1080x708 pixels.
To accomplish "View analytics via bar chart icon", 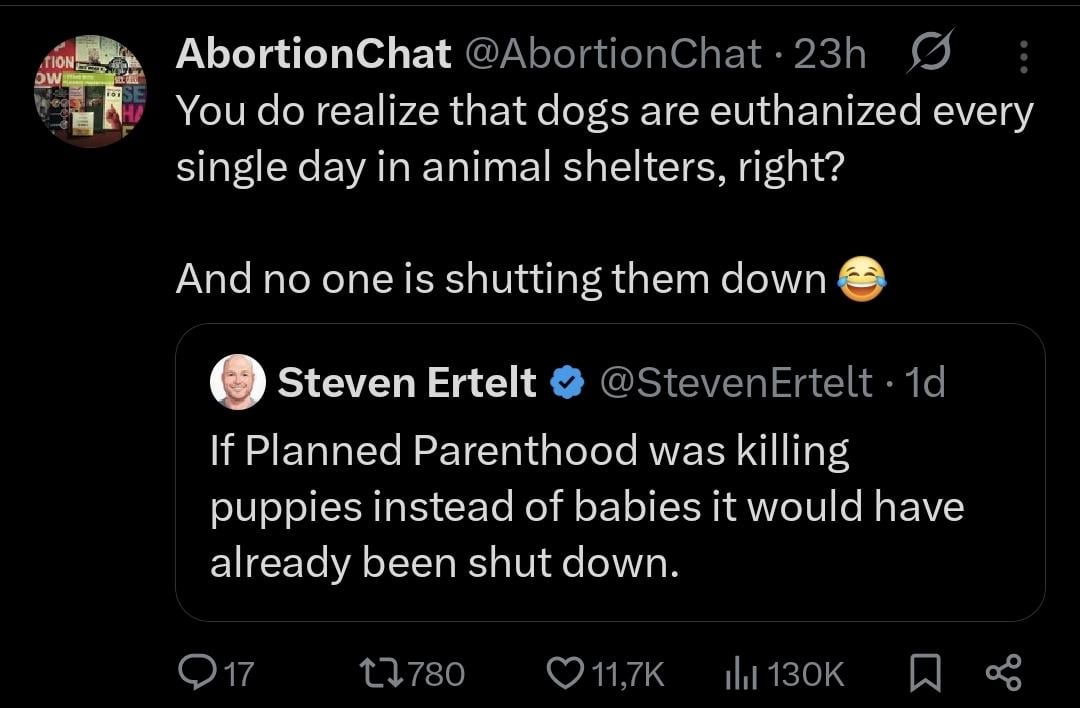I will (738, 673).
